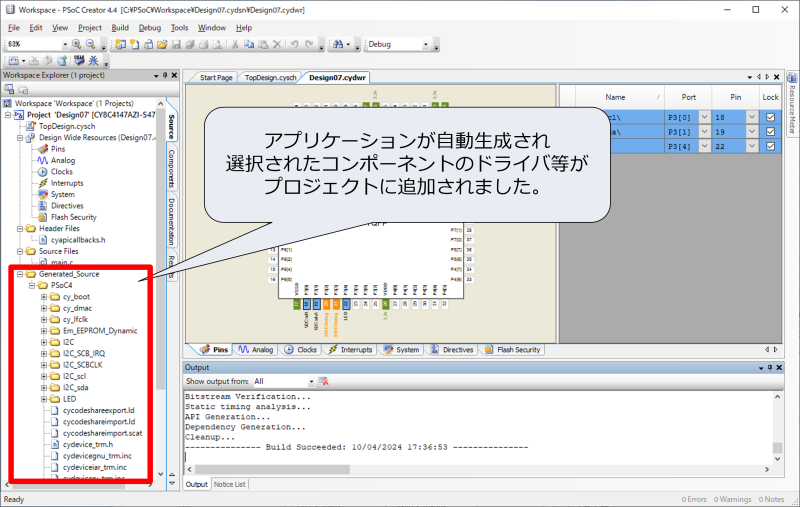Expand the Em_EEPROM_Dynamic folder node

(x=44, y=331)
